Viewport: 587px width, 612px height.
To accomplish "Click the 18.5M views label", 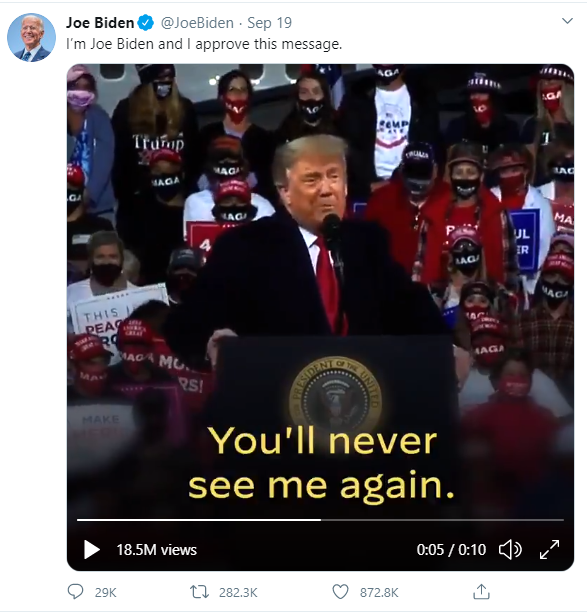I will pos(157,550).
